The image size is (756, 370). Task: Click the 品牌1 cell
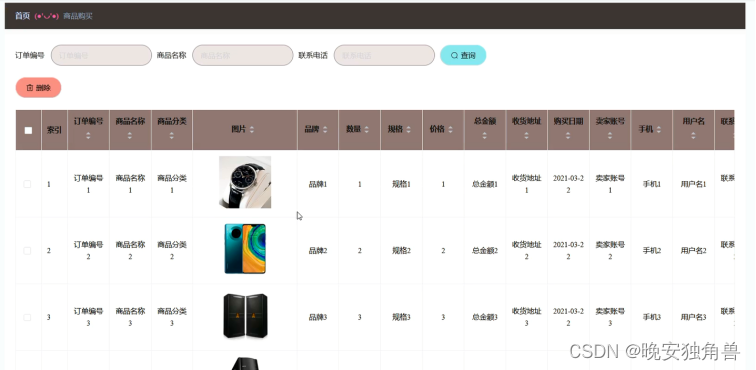(x=318, y=184)
